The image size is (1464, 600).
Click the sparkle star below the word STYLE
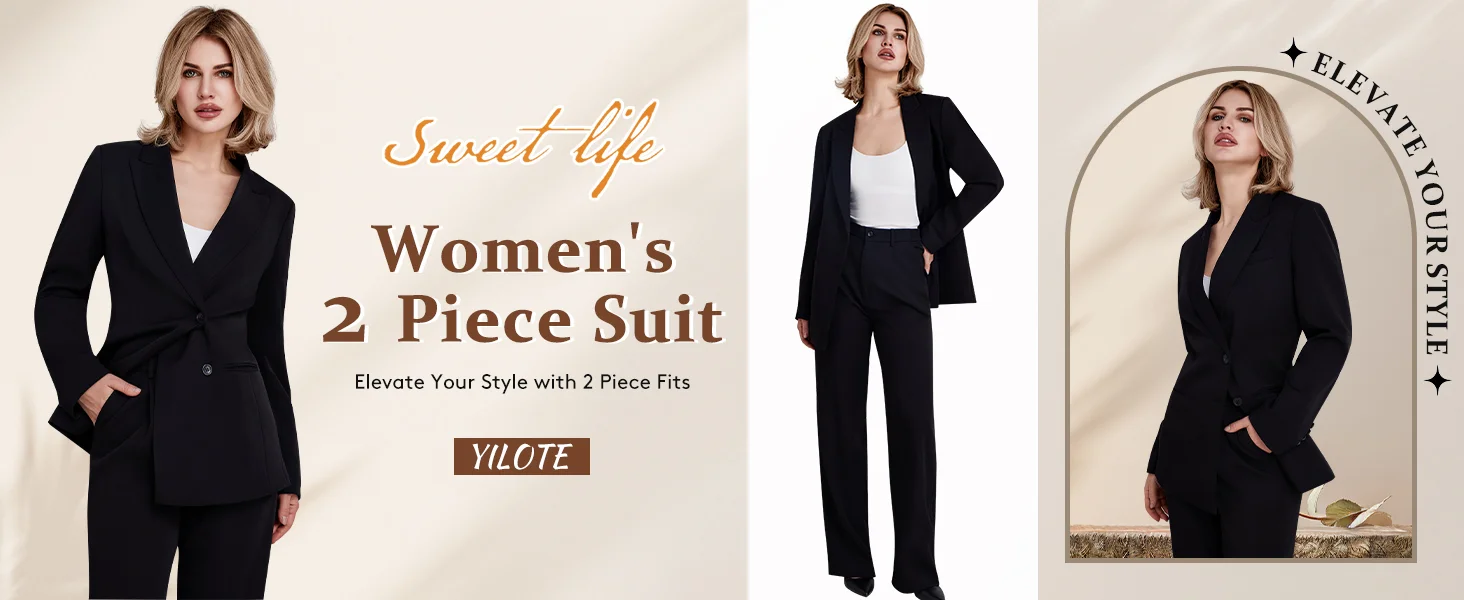[x=1437, y=381]
